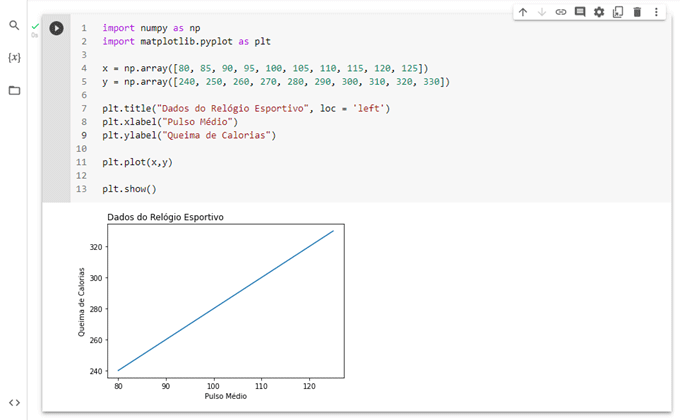Click the plt.title code line

(245, 108)
